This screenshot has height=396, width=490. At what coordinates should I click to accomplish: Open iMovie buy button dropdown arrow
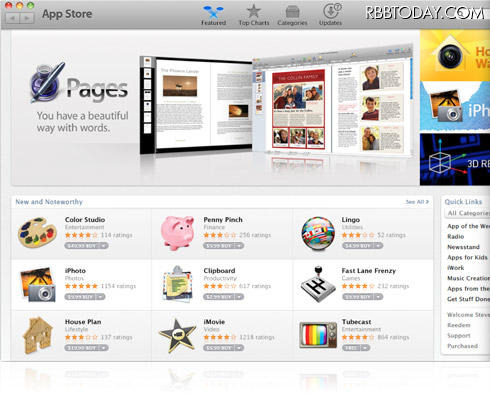239,348
